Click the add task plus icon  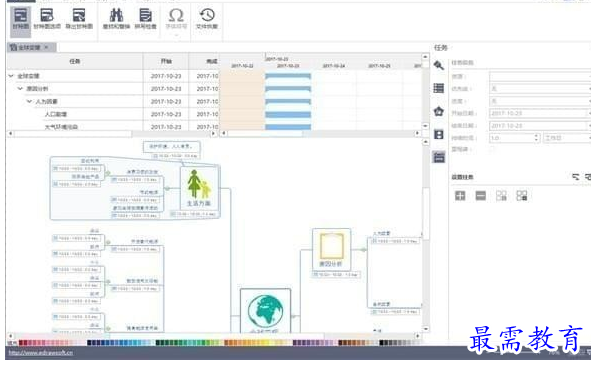460,196
